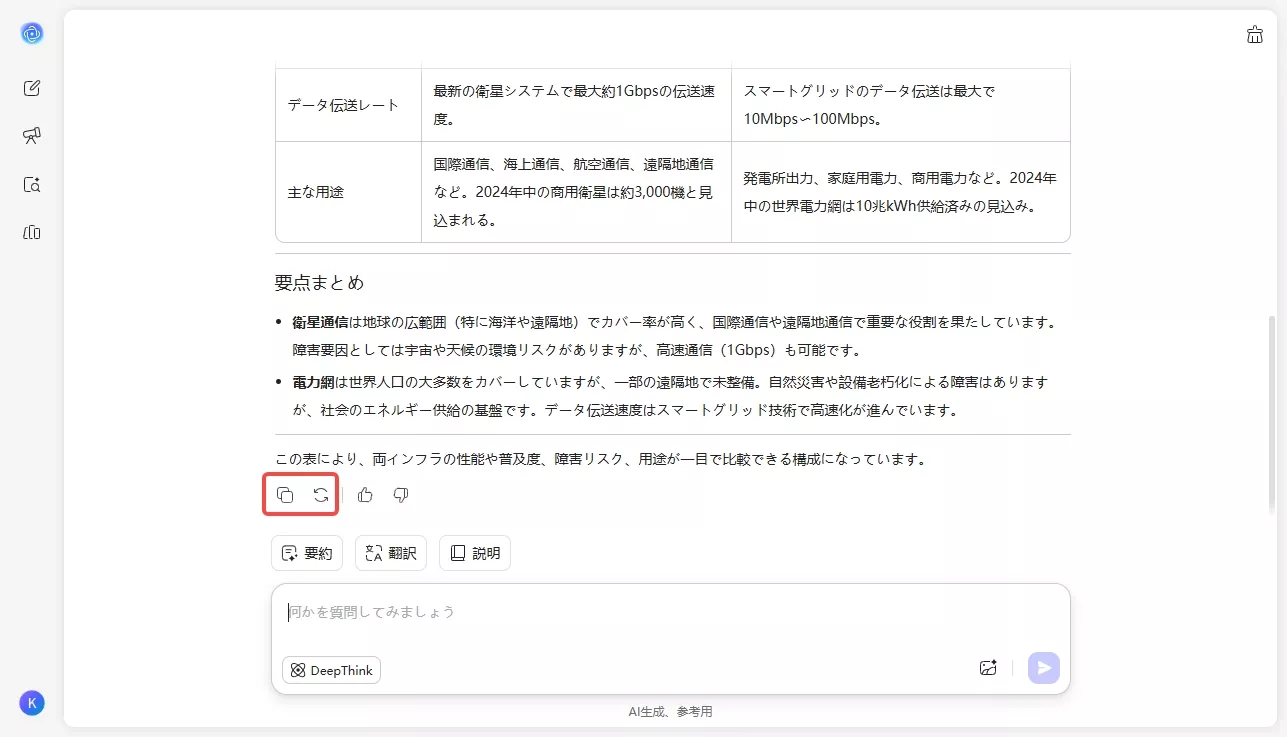Attach an image to your message
Image resolution: width=1287 pixels, height=737 pixels.
[988, 667]
